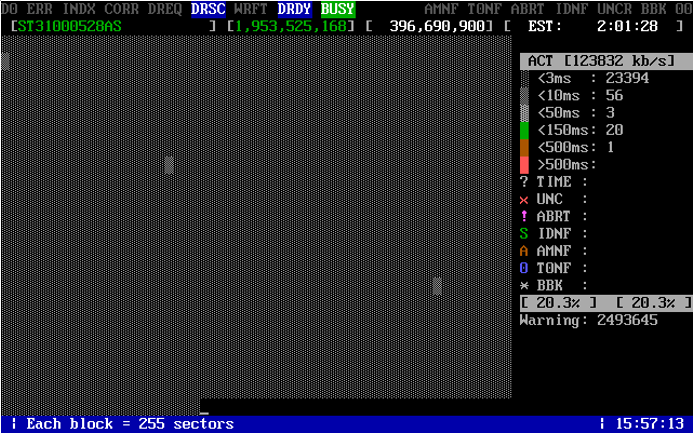Click the magenta exclamation ABRT legend symbol
The width and height of the screenshot is (693, 433).
click(x=524, y=216)
